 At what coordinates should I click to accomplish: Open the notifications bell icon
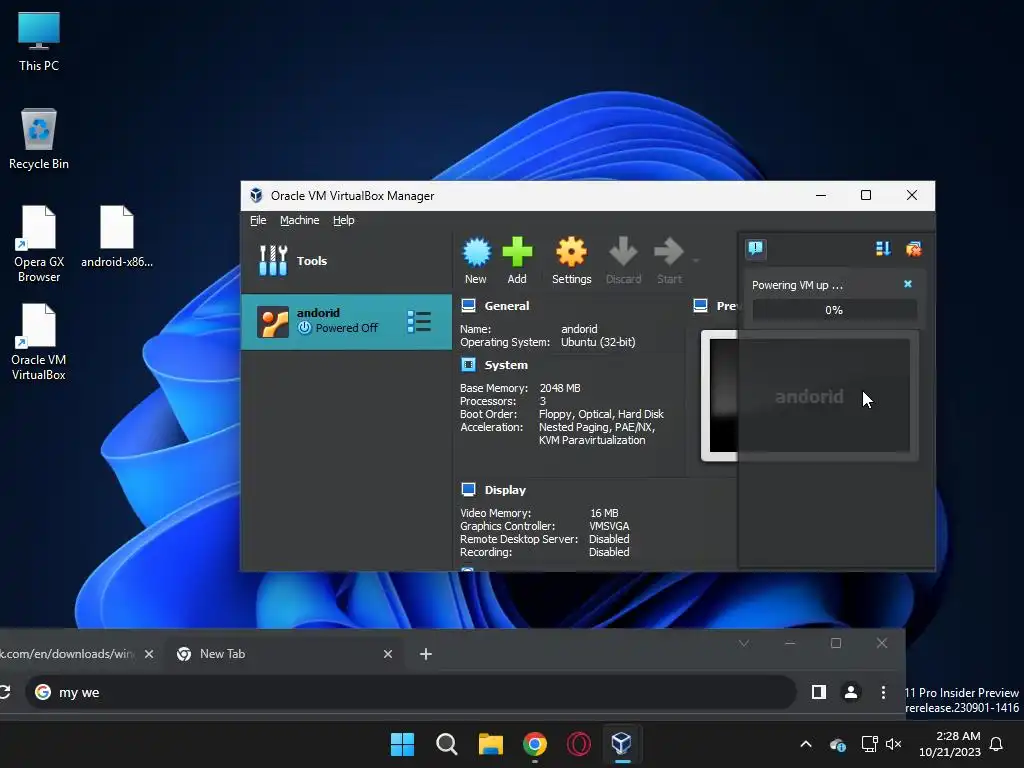point(997,744)
